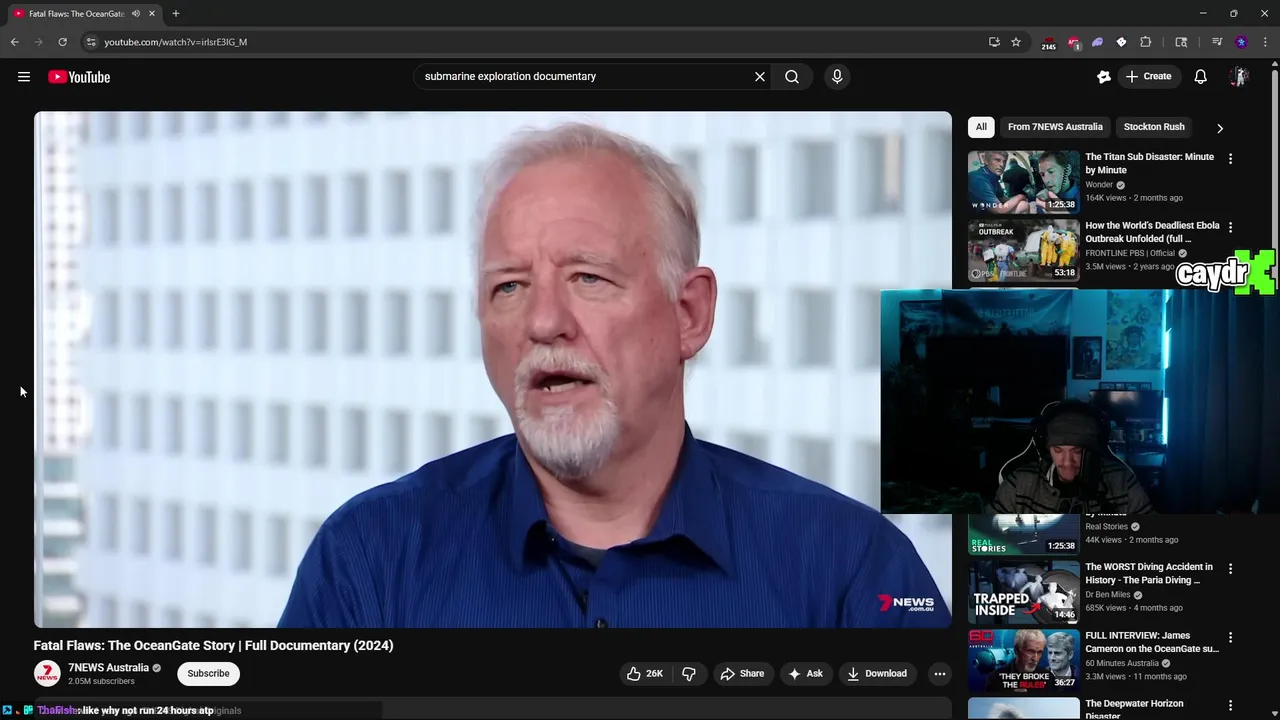Open the Extensions puzzle-piece menu
1280x720 pixels.
click(x=1146, y=42)
